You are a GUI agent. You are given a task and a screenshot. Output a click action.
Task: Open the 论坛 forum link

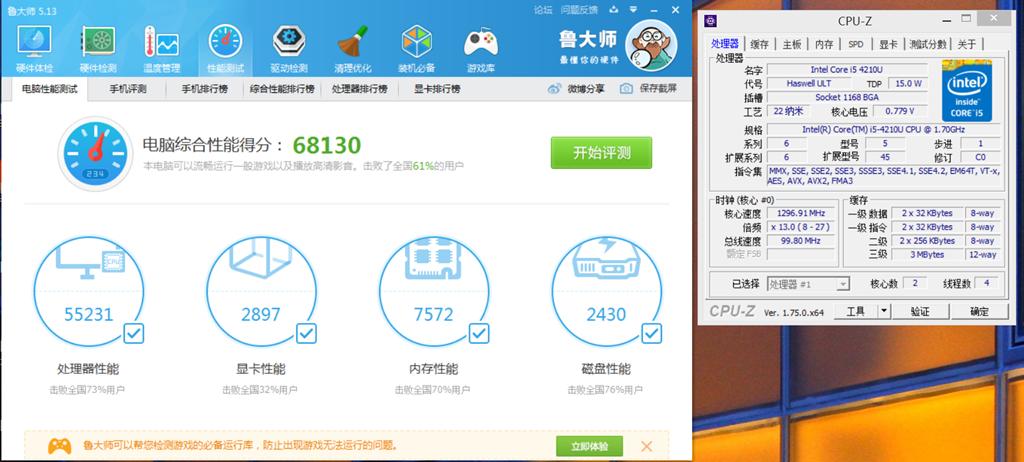point(543,9)
